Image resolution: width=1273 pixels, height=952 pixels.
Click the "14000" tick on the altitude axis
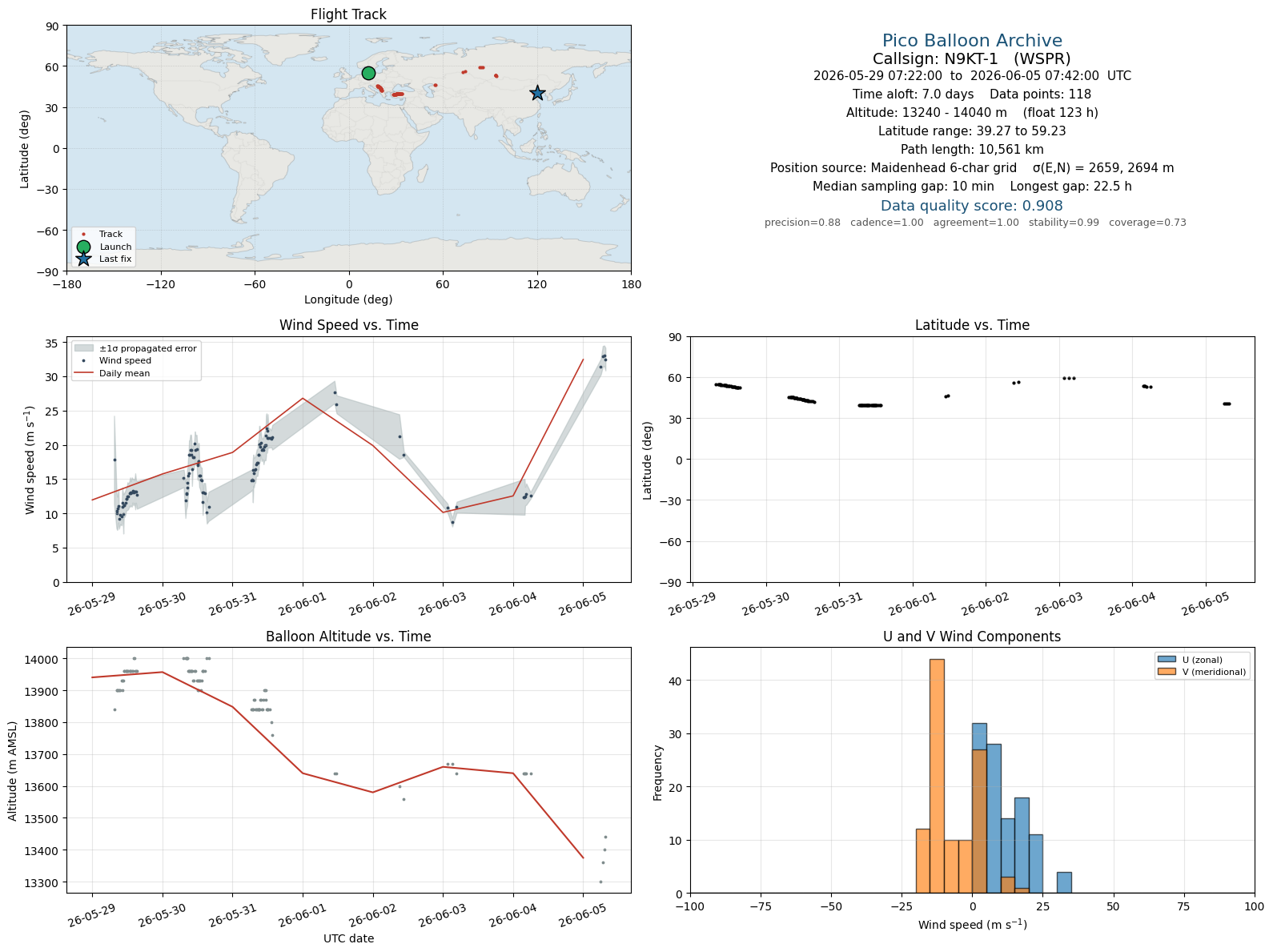point(43,660)
